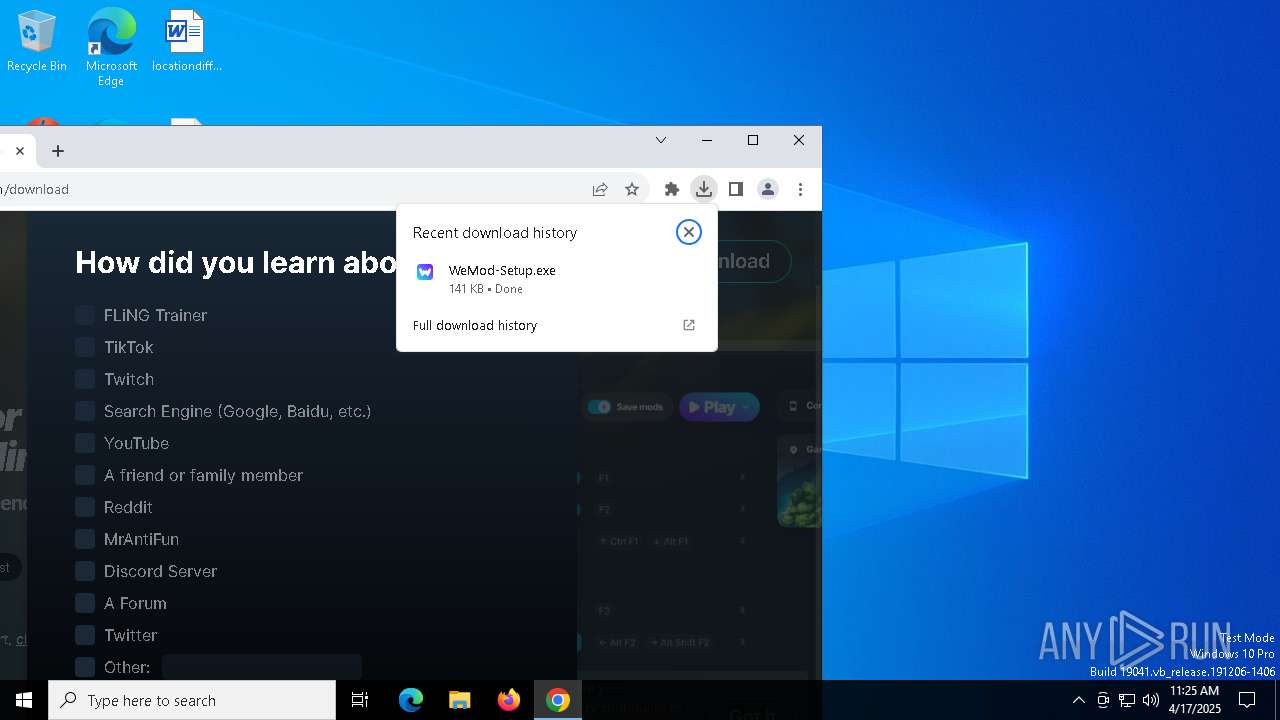Close the recent download history popup

click(689, 232)
